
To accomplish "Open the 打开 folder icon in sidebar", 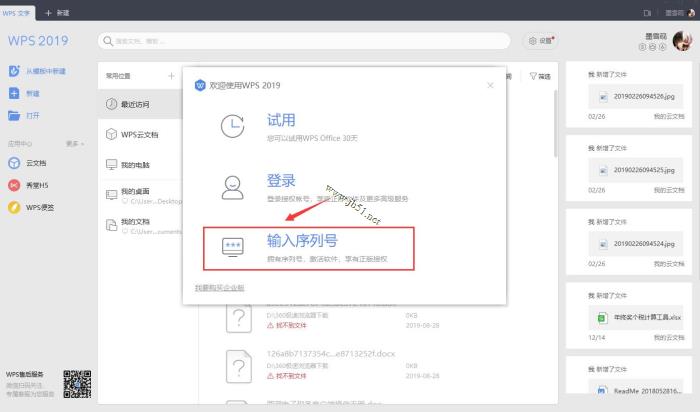I will click(14, 116).
